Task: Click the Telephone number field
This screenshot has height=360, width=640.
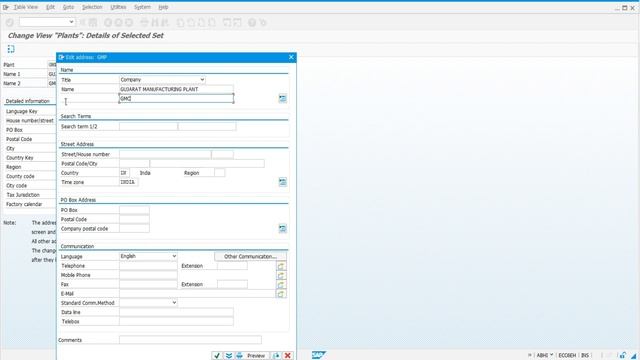Action: click(148, 266)
